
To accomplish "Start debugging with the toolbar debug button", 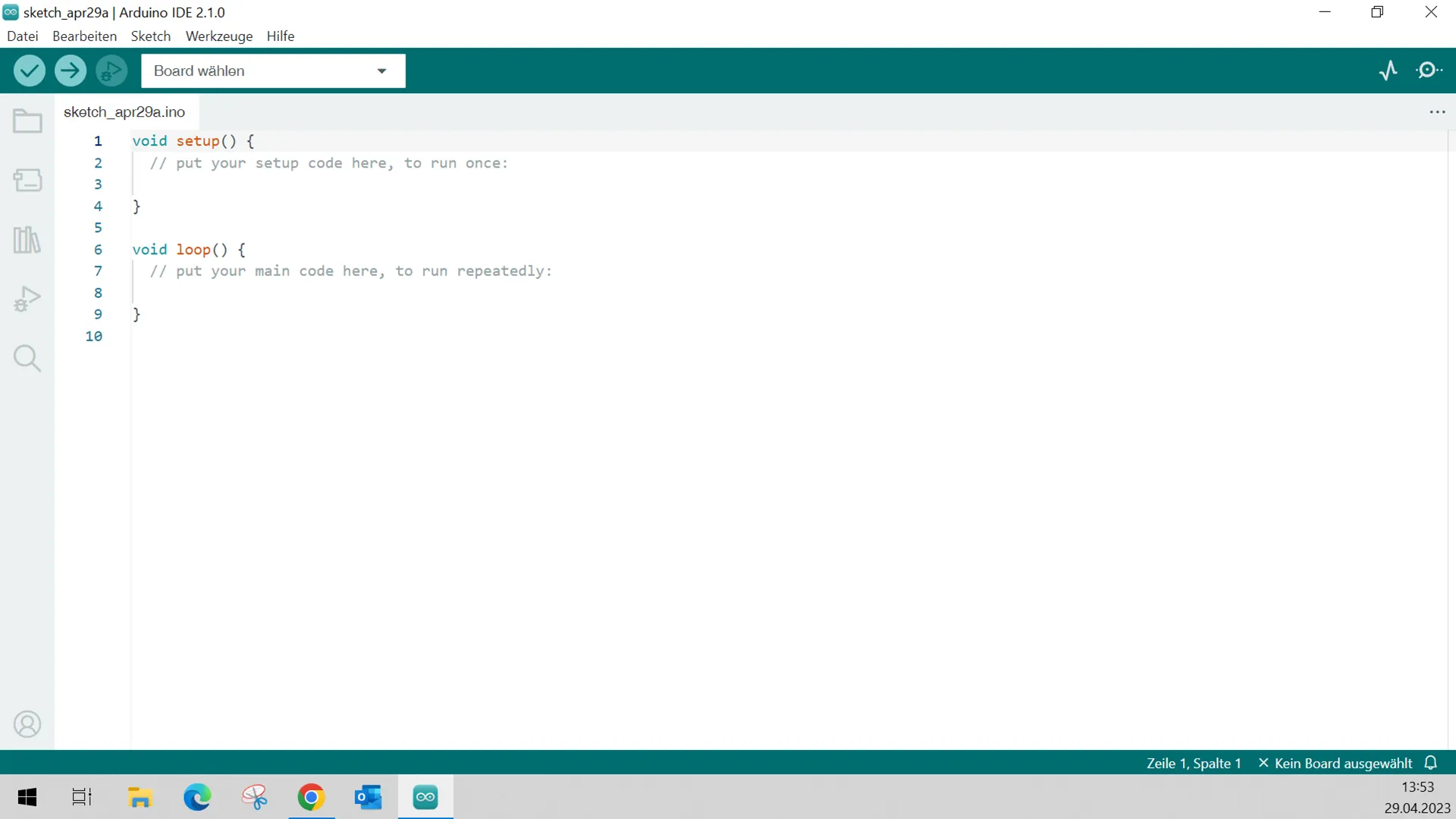I will click(111, 71).
